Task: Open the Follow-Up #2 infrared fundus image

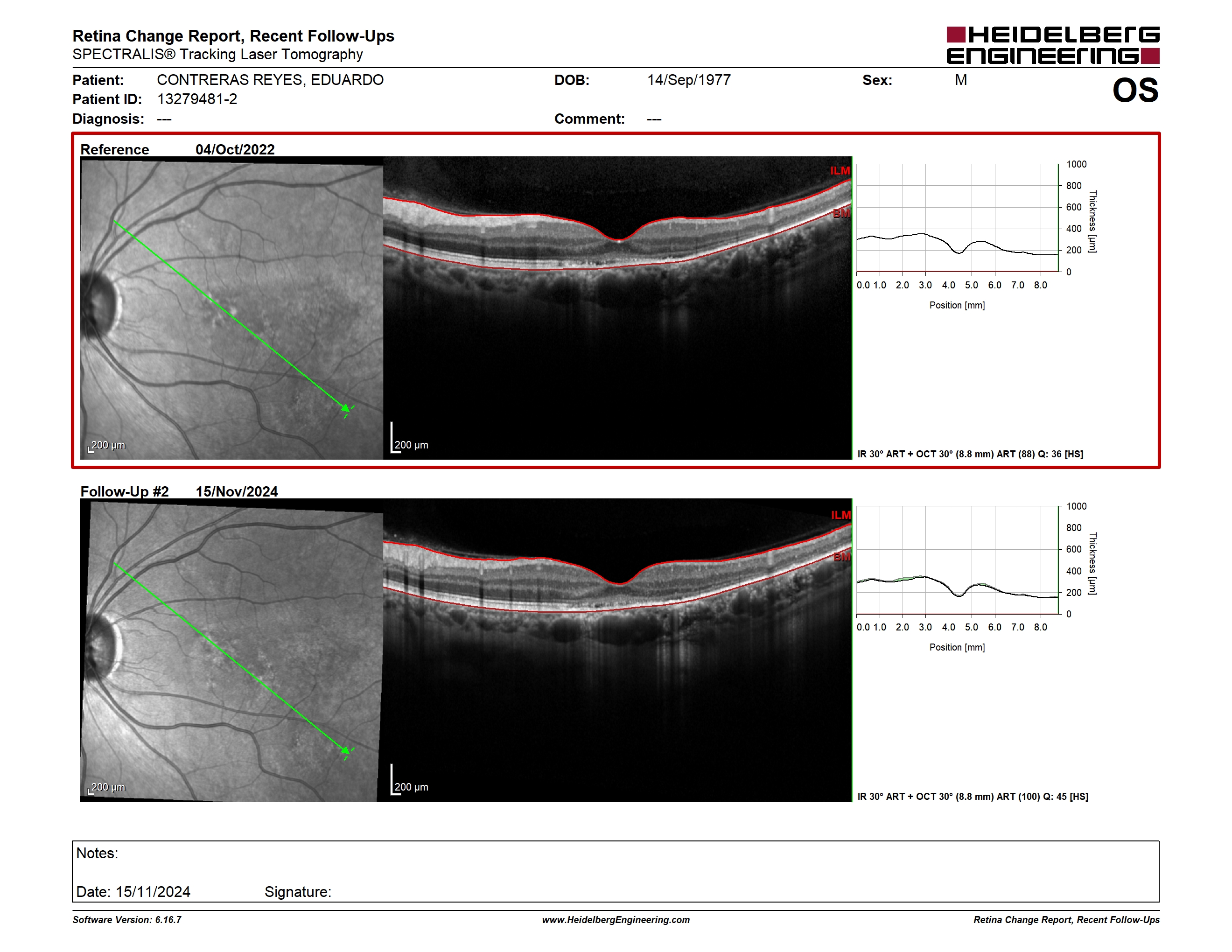Action: click(x=231, y=651)
